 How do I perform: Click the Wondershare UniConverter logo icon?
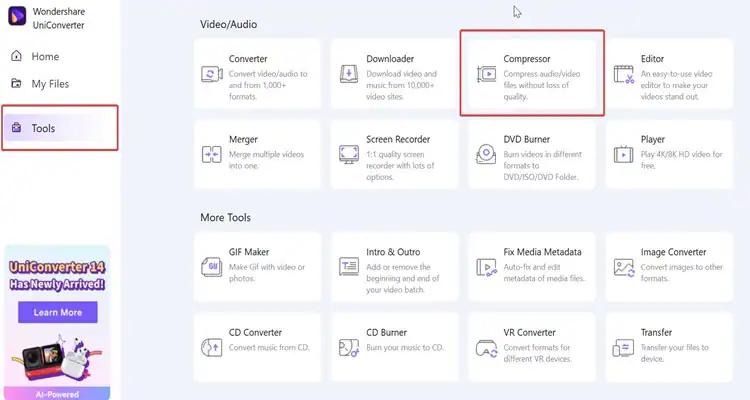coord(17,17)
